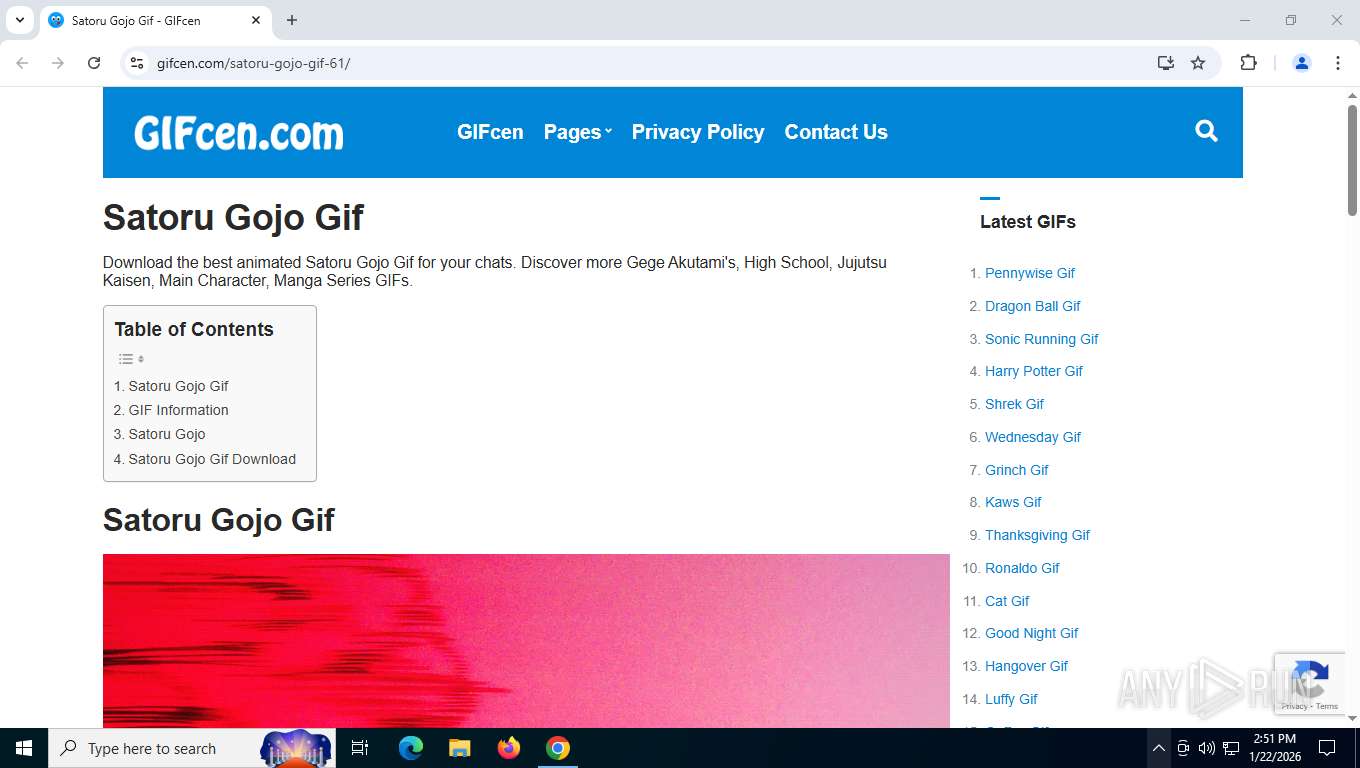Click the GIFcen.com logo
Viewport: 1360px width, 768px height.
(x=239, y=133)
